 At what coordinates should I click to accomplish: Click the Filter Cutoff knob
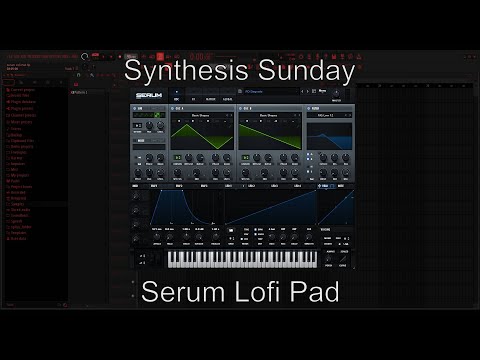point(323,158)
